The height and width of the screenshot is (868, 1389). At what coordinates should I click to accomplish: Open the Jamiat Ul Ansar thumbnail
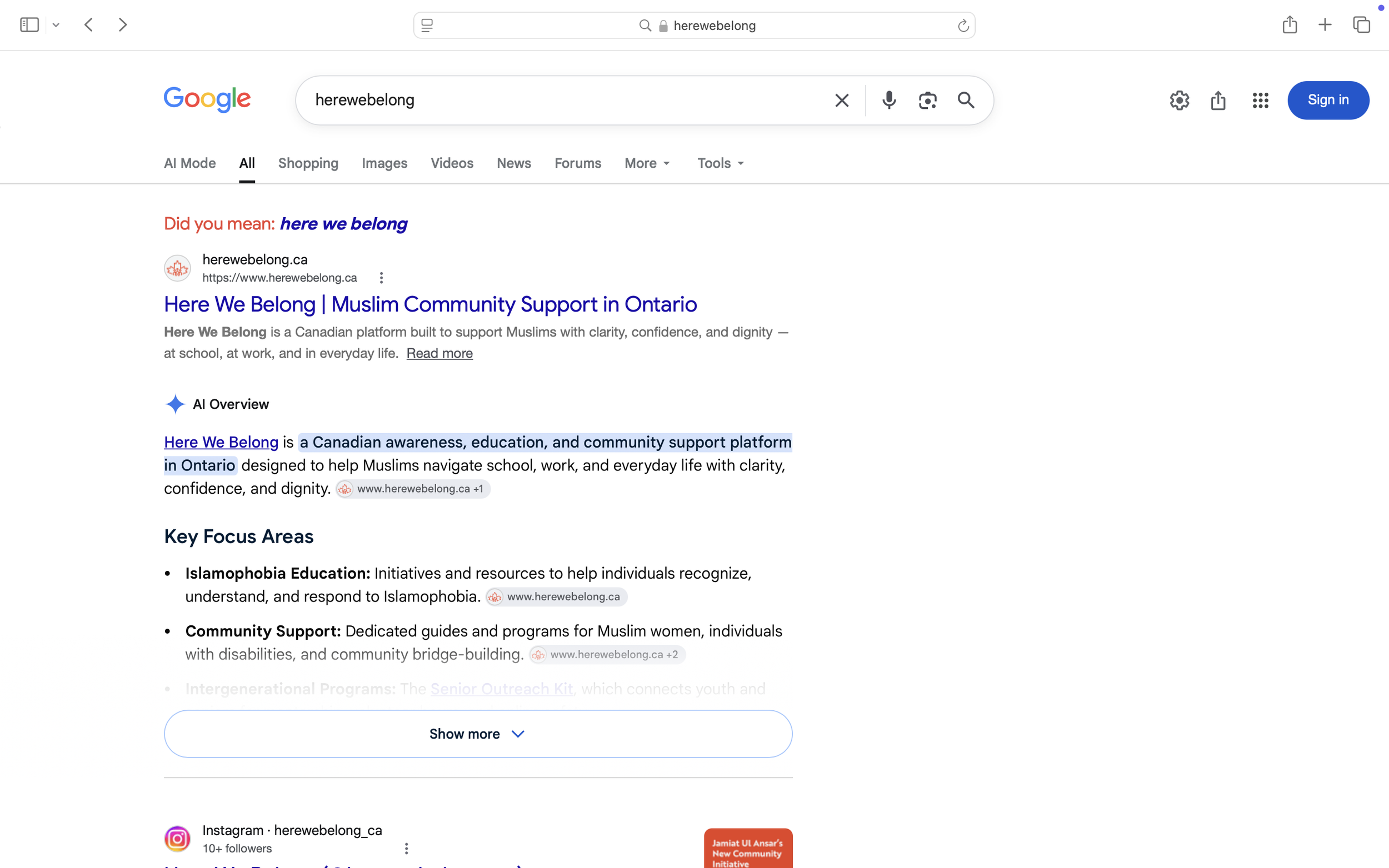pyautogui.click(x=748, y=849)
